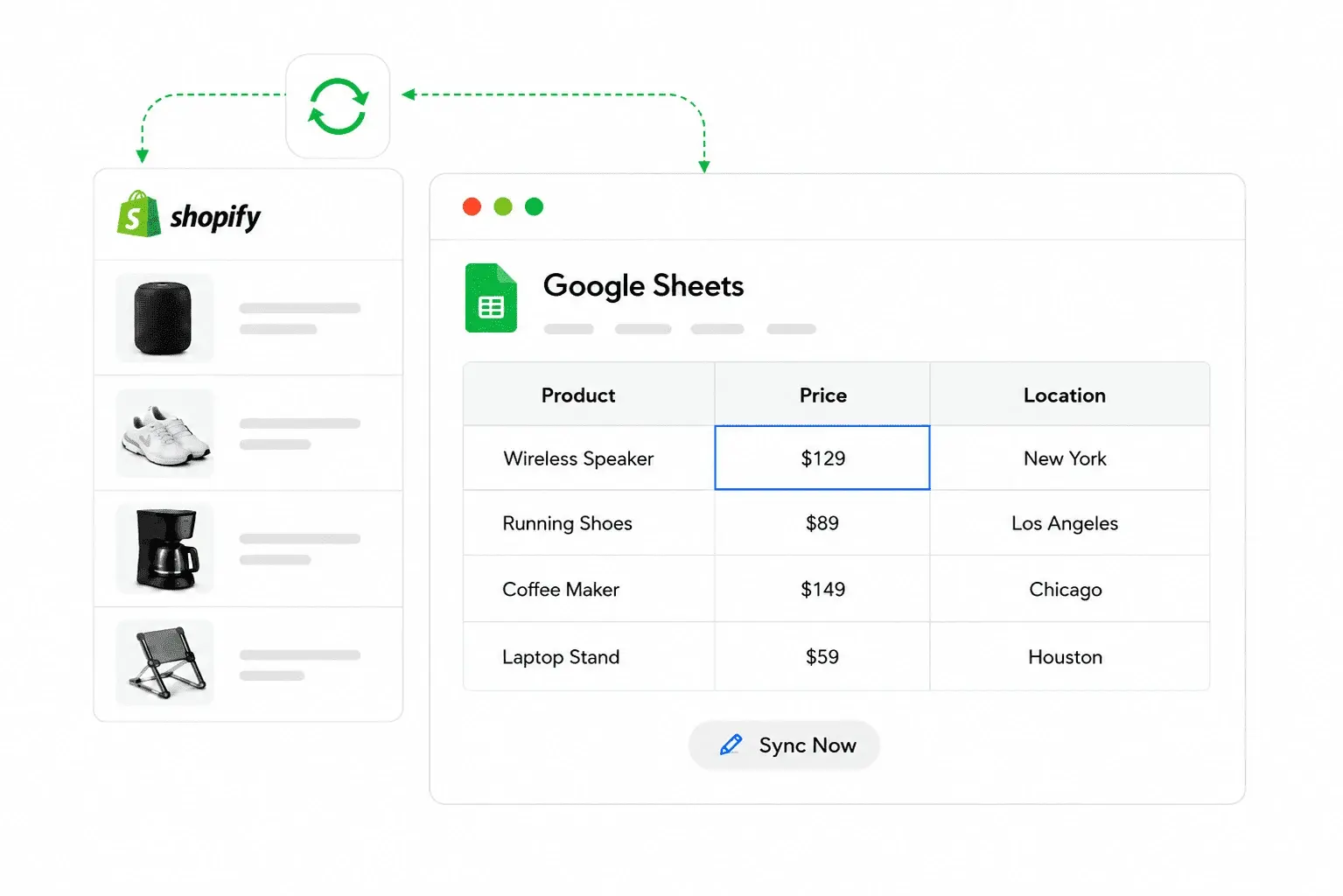Select the New York location cell

(1070, 458)
